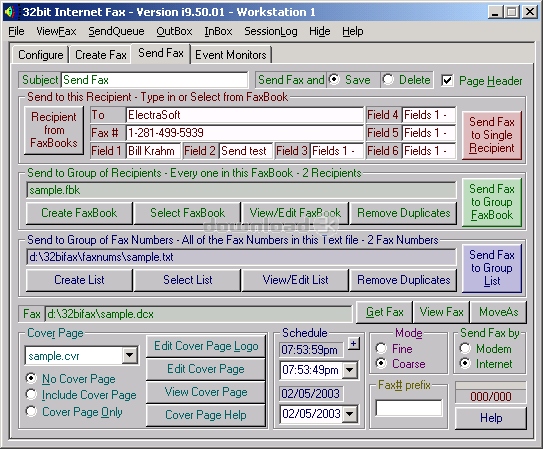Click the plus button beside the Schedule time
Screen dimensions: 543x449
pyautogui.click(x=354, y=344)
